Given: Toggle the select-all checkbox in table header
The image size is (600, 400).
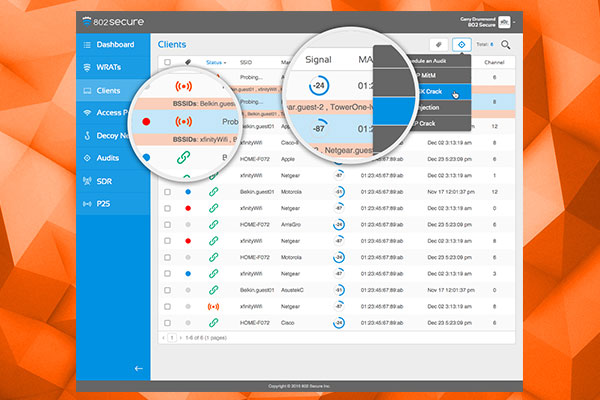Looking at the screenshot, I should (x=167, y=62).
